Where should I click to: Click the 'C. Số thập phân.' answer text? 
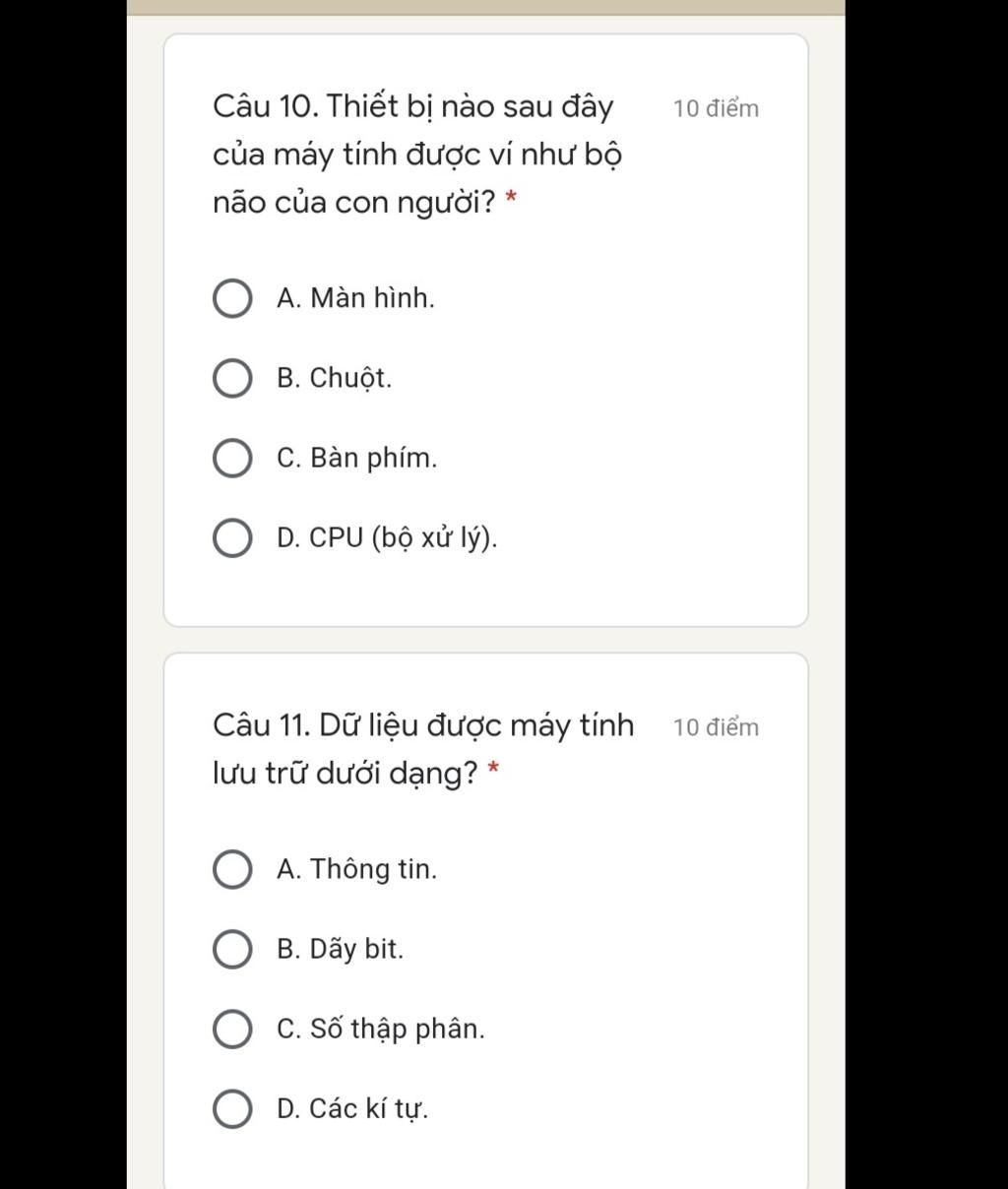381,1030
